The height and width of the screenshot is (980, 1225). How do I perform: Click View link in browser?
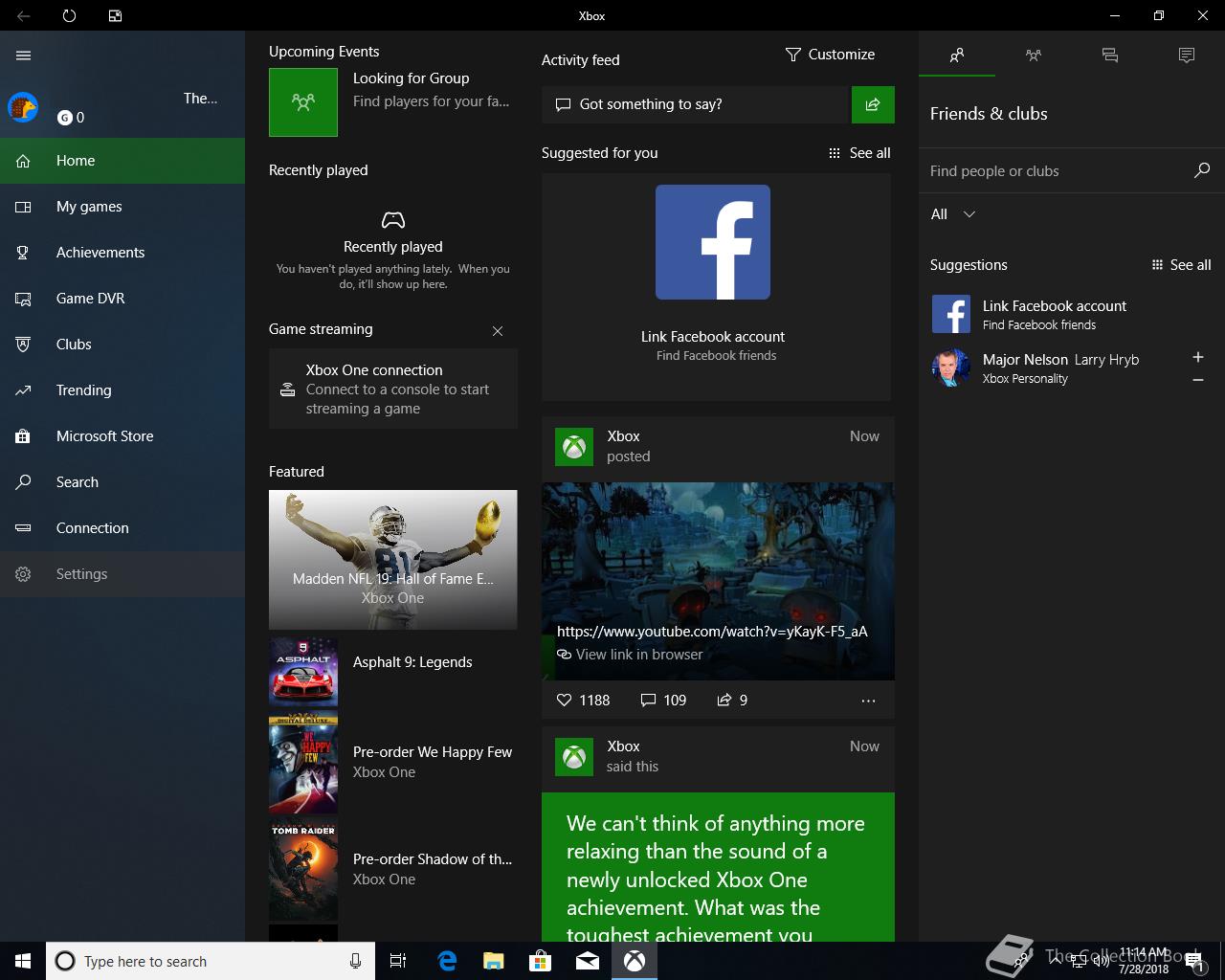tap(631, 655)
